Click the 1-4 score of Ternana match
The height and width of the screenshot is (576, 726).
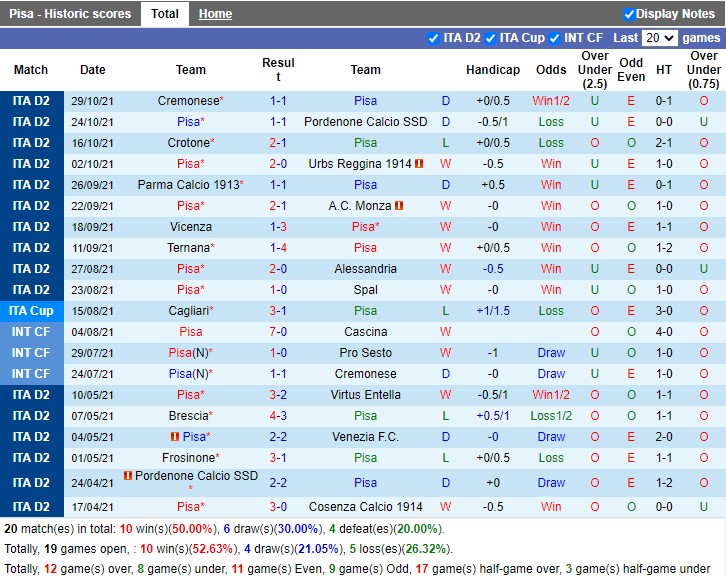click(x=278, y=248)
